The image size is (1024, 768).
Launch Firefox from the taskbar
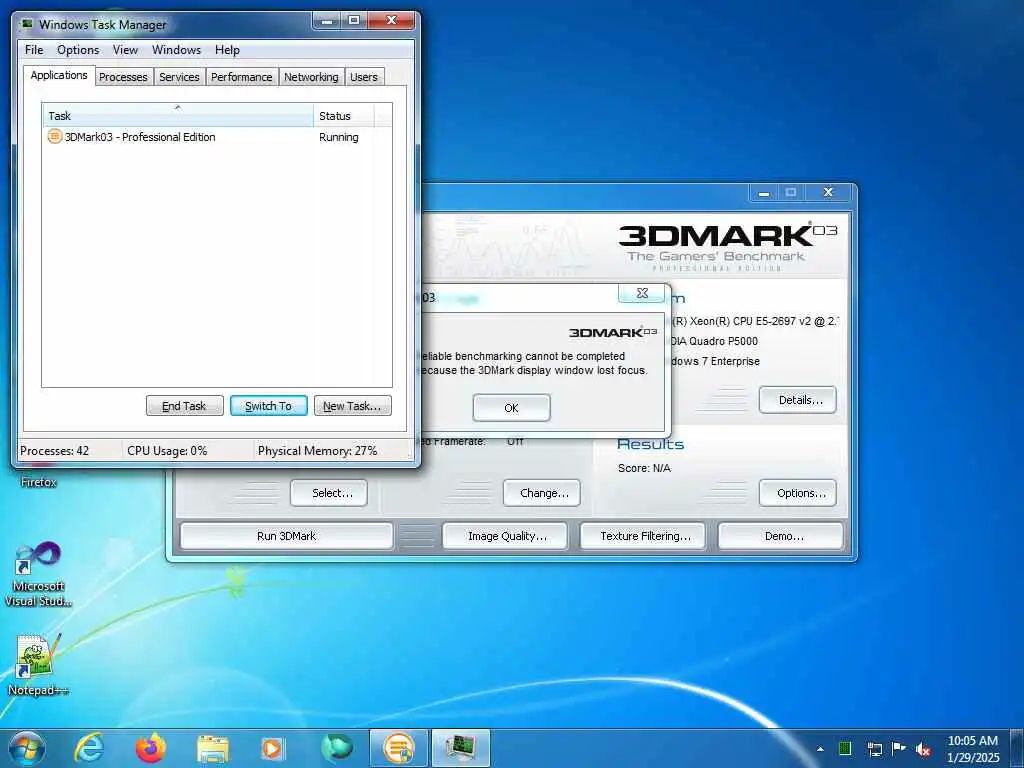point(151,748)
